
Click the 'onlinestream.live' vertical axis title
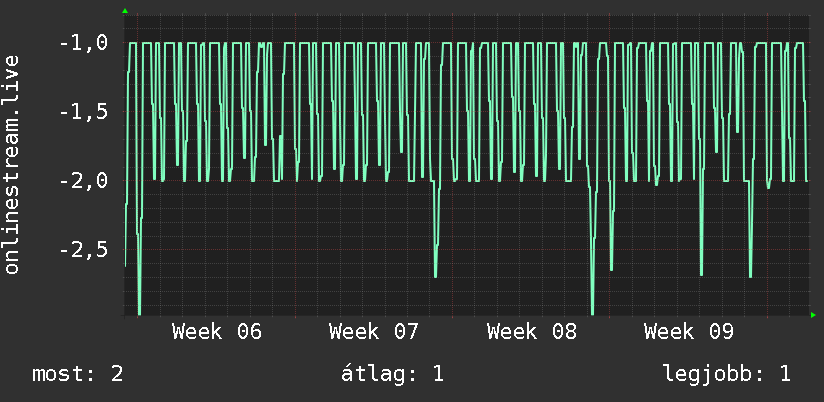[12, 164]
